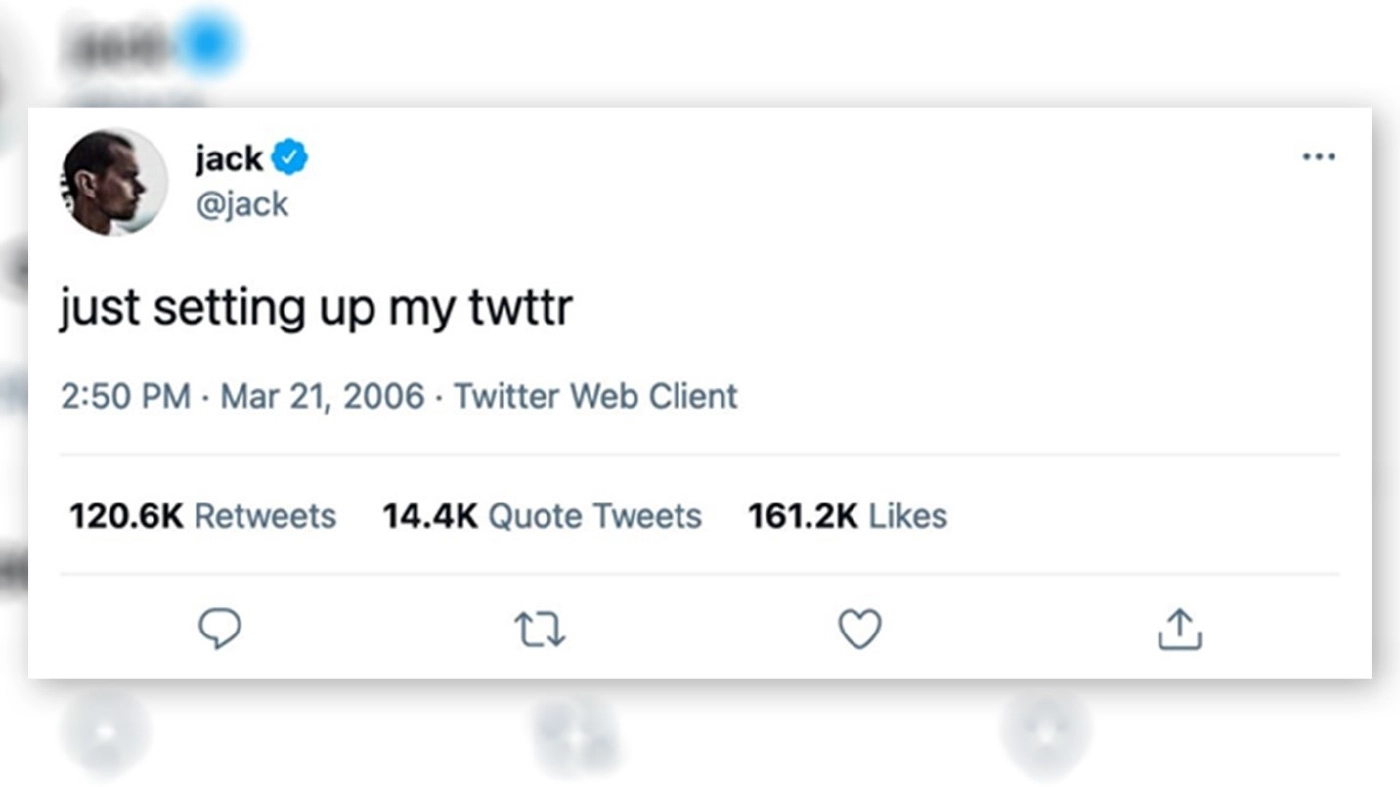Click the reply speech bubble icon
The width and height of the screenshot is (1400, 787).
click(x=219, y=629)
